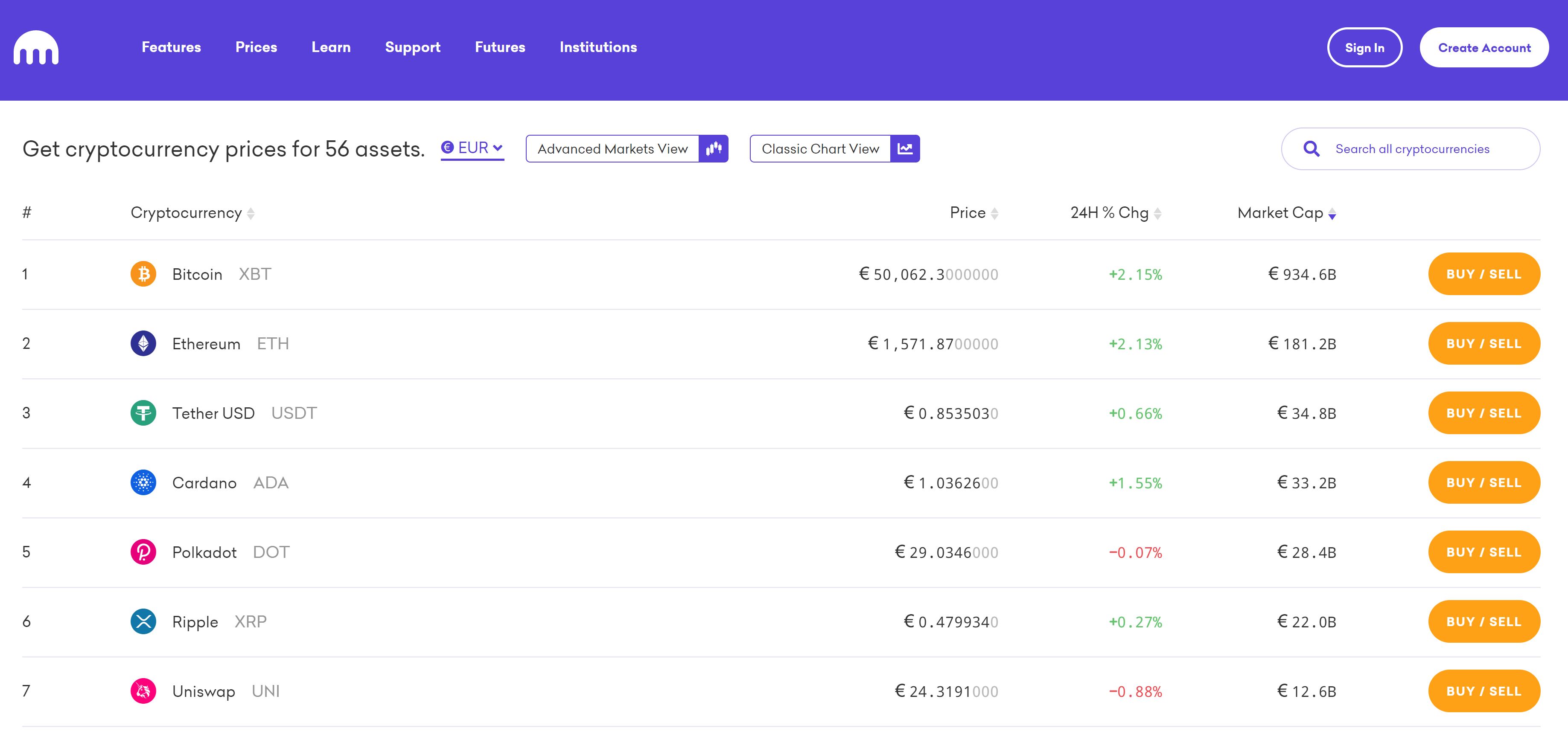Open the EUR currency dropdown

click(x=472, y=148)
